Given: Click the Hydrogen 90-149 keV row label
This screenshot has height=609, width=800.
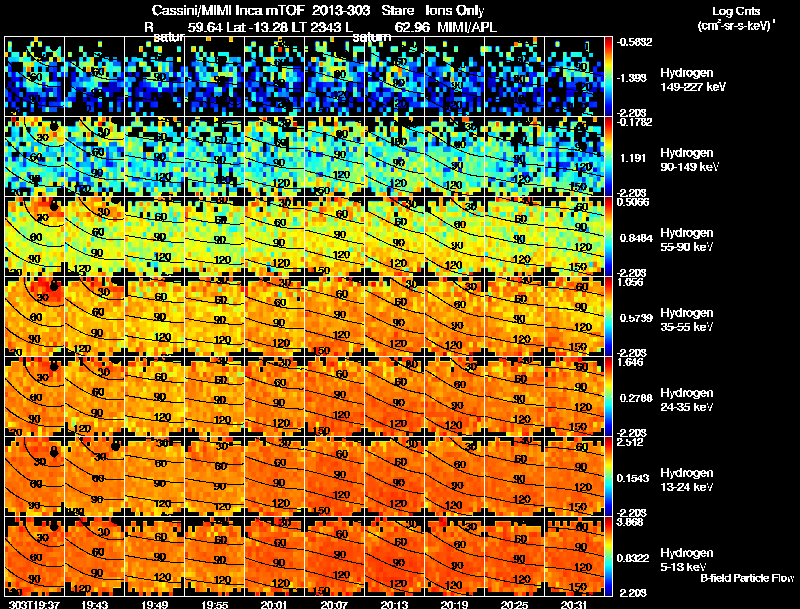Looking at the screenshot, I should pos(690,160).
